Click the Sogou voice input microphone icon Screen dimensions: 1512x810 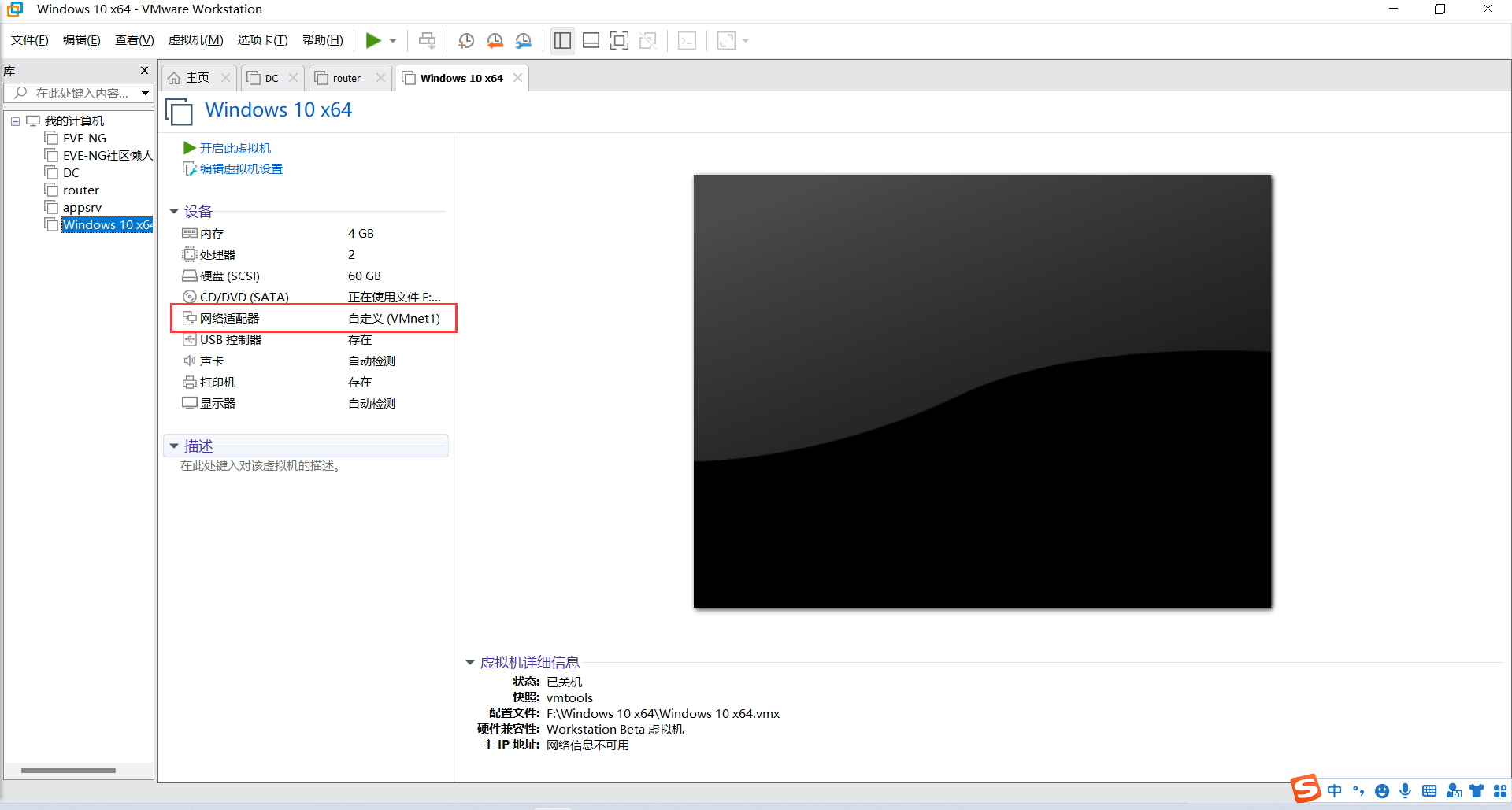tap(1406, 791)
